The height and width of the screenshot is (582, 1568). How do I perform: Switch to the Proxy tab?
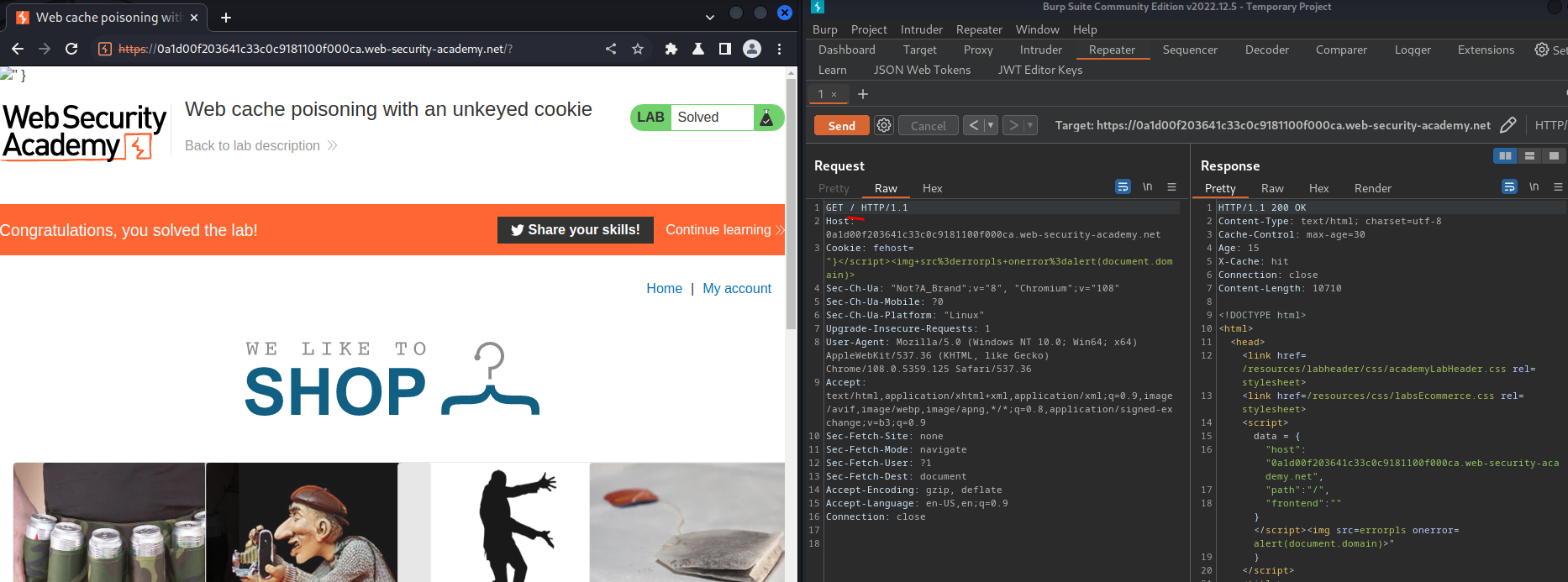(978, 50)
